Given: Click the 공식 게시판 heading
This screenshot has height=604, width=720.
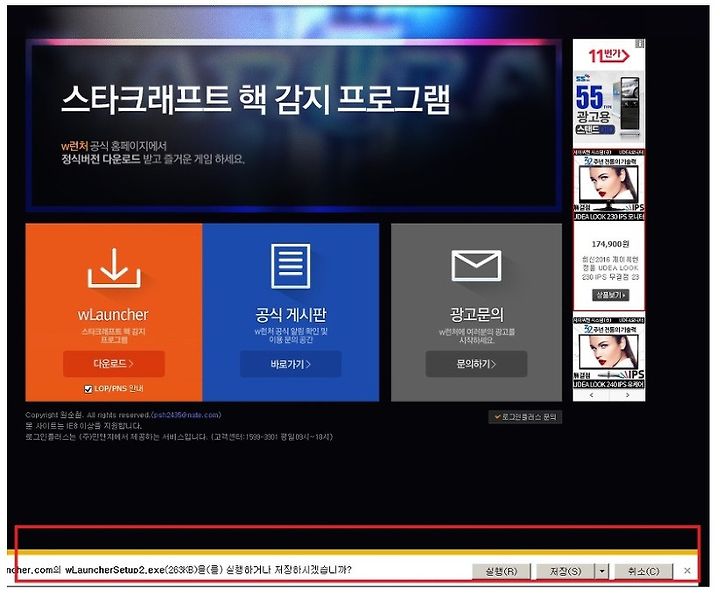Looking at the screenshot, I should coord(291,315).
